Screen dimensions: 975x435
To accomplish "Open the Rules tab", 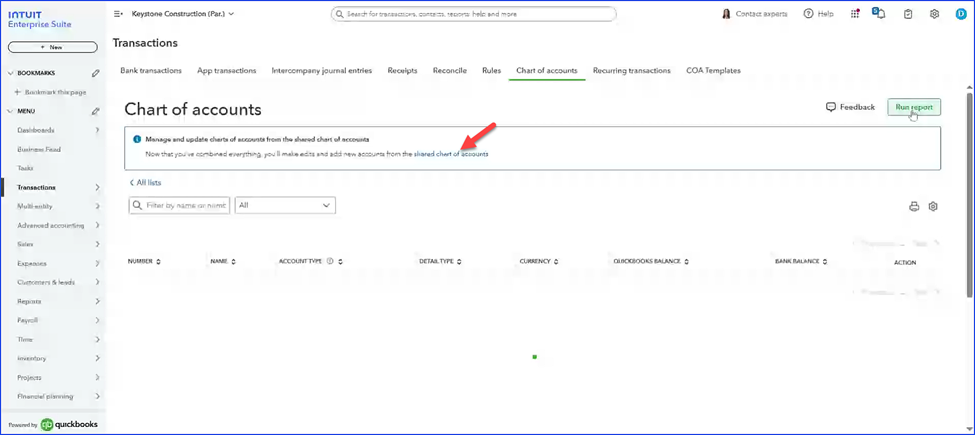I will [x=491, y=71].
